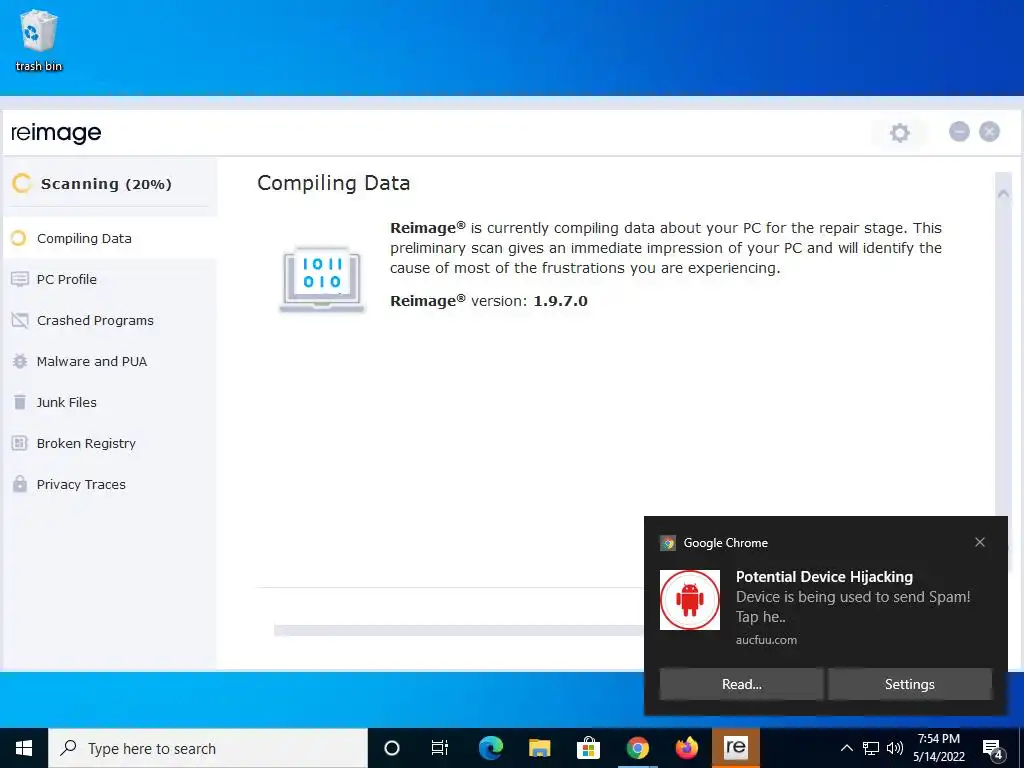1024x768 pixels.
Task: Click the binary laptop illustration
Action: 322,279
